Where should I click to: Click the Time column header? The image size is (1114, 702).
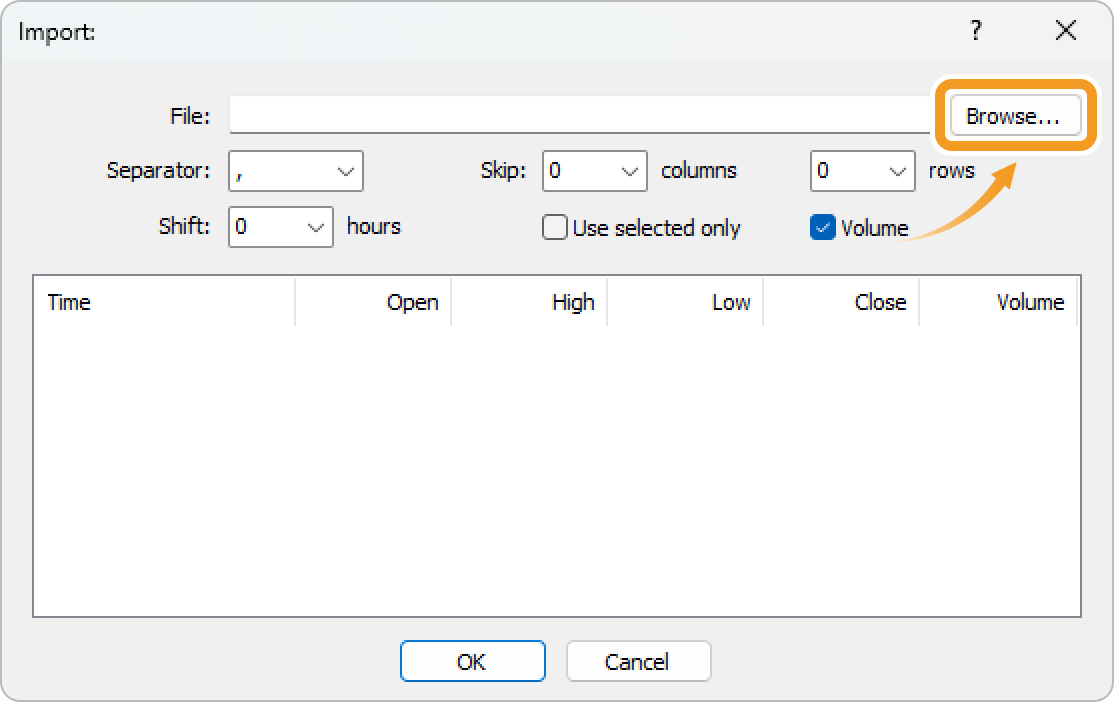point(164,302)
